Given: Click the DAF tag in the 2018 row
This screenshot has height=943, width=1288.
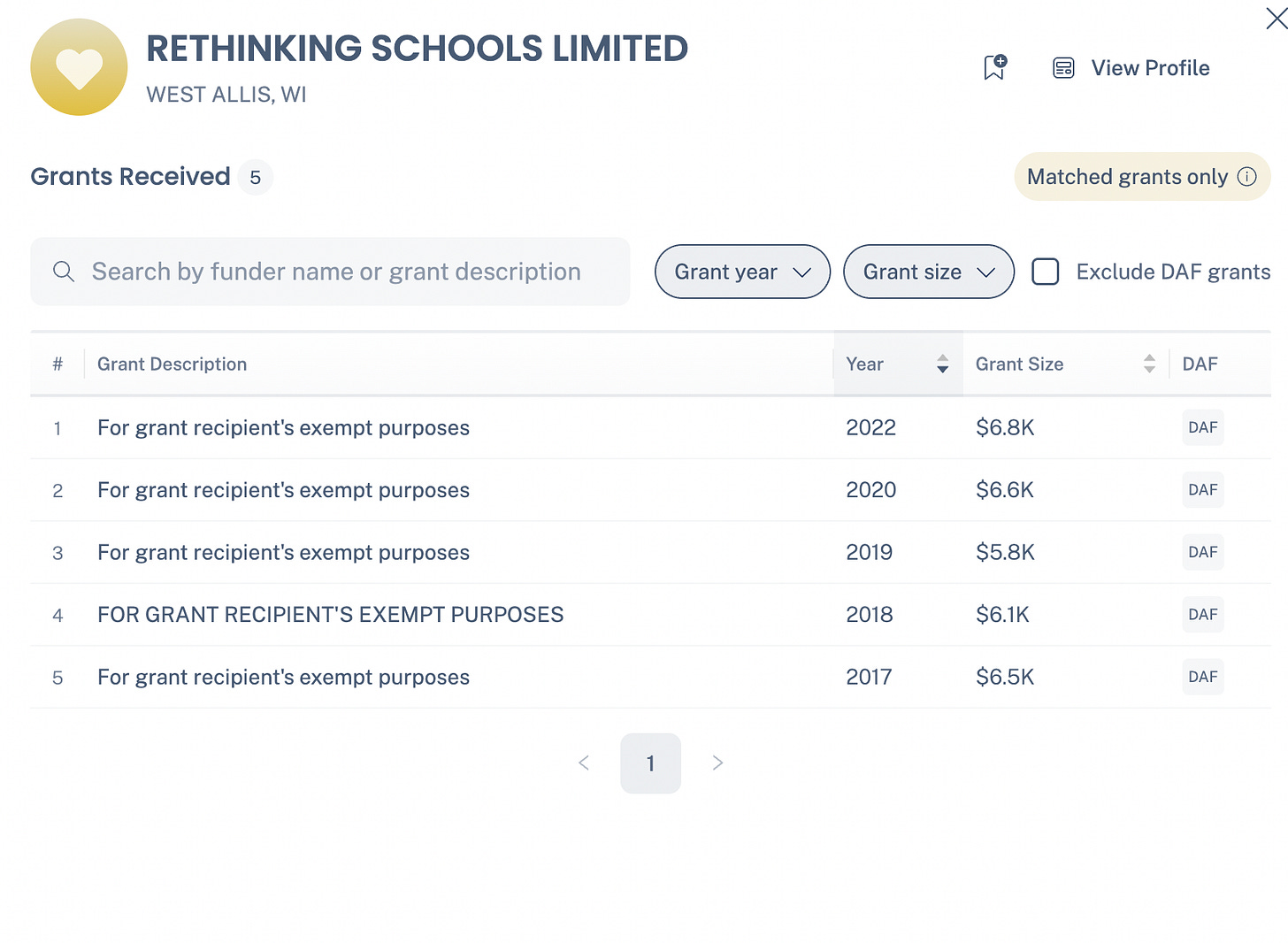Looking at the screenshot, I should click(x=1202, y=614).
